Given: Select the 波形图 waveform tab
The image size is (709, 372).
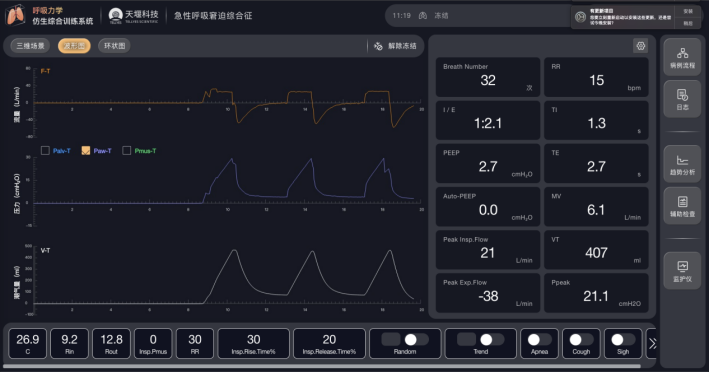Looking at the screenshot, I should point(74,46).
